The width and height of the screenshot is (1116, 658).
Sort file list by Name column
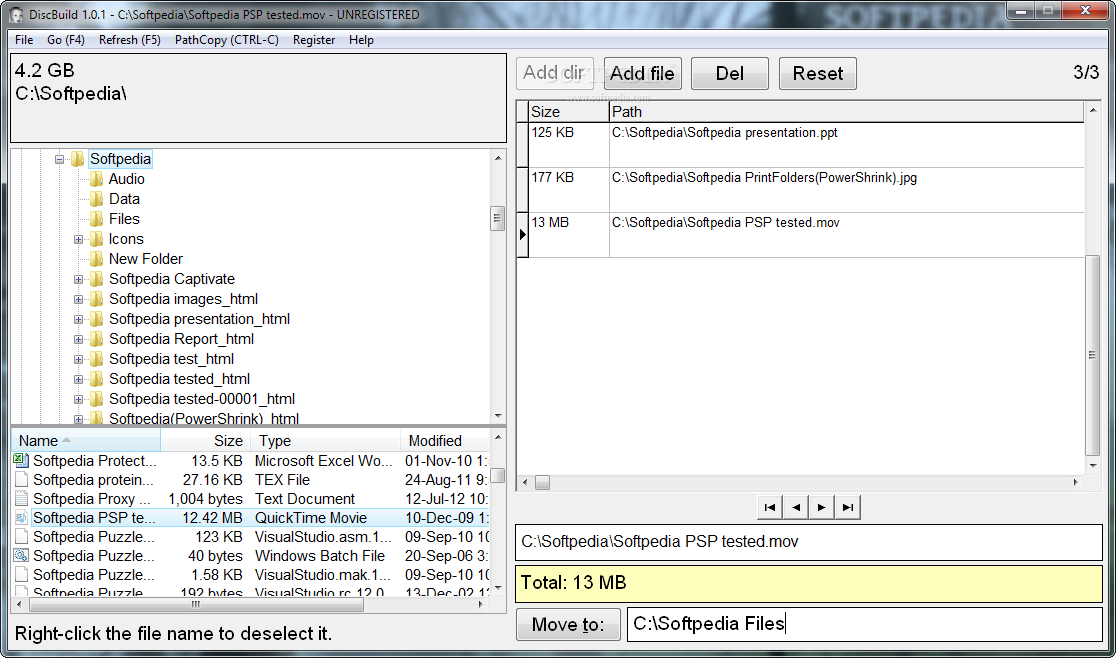[86, 440]
